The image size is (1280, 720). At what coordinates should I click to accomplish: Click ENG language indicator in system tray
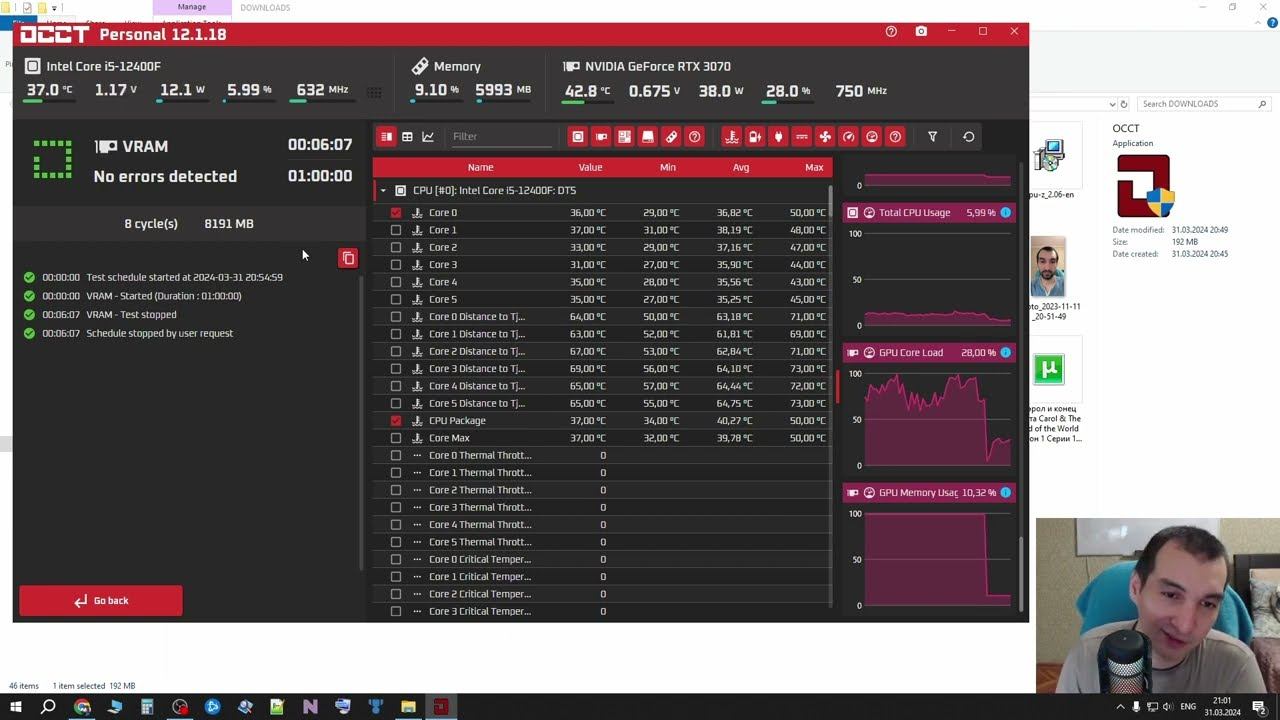click(1188, 707)
